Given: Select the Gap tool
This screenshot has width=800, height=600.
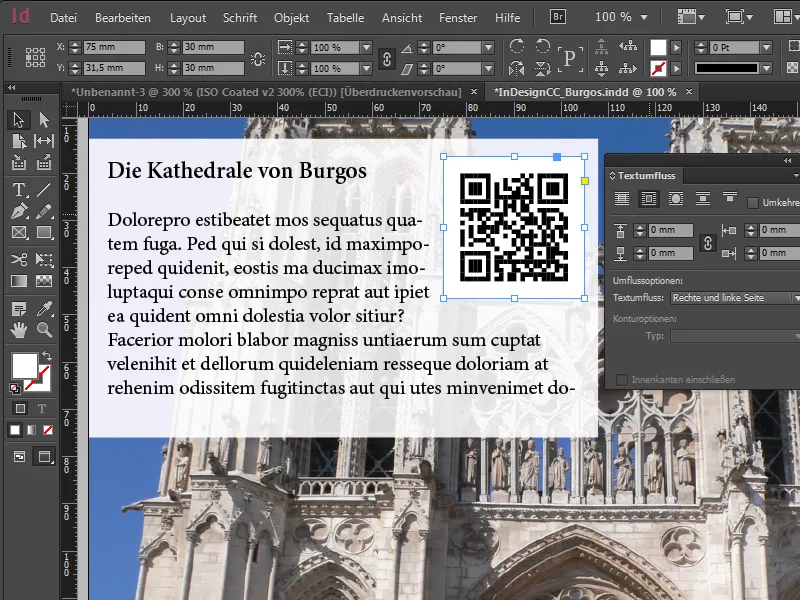Looking at the screenshot, I should click(44, 141).
